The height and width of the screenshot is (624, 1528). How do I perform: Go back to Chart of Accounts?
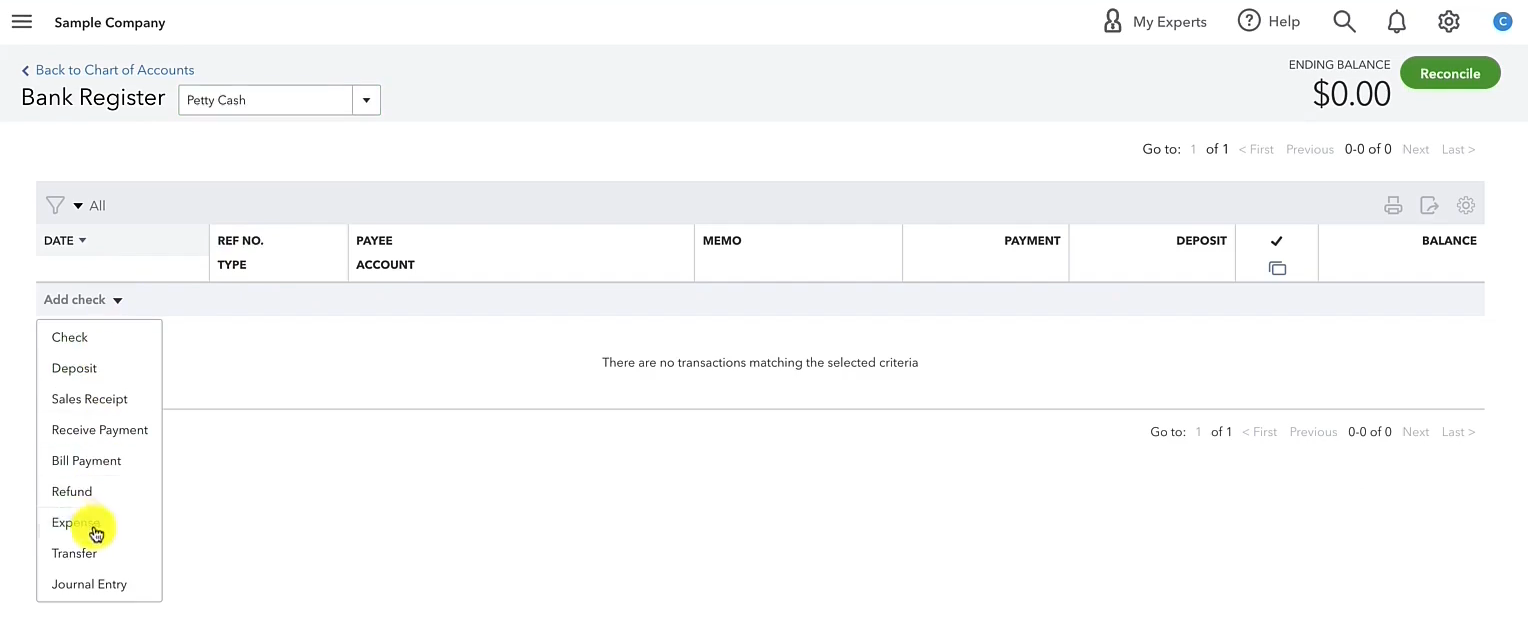pos(108,70)
